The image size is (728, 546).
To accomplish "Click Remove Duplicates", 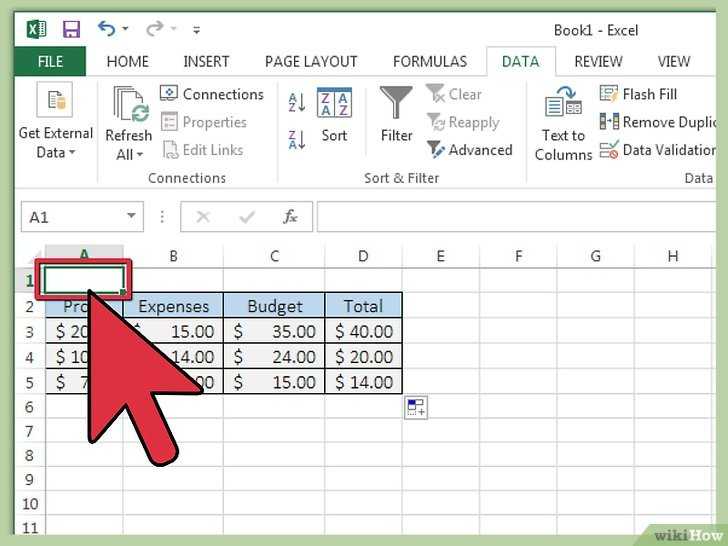I will pos(657,122).
